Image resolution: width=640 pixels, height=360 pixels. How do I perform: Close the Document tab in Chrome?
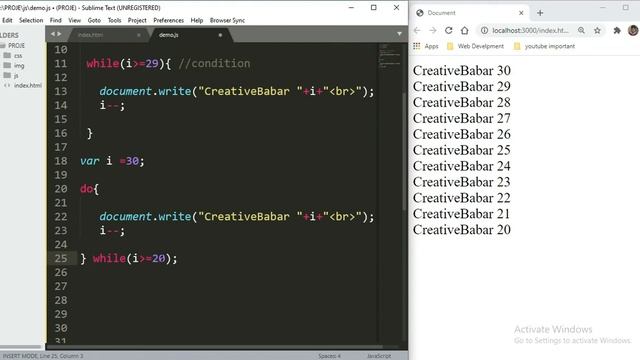[521, 13]
